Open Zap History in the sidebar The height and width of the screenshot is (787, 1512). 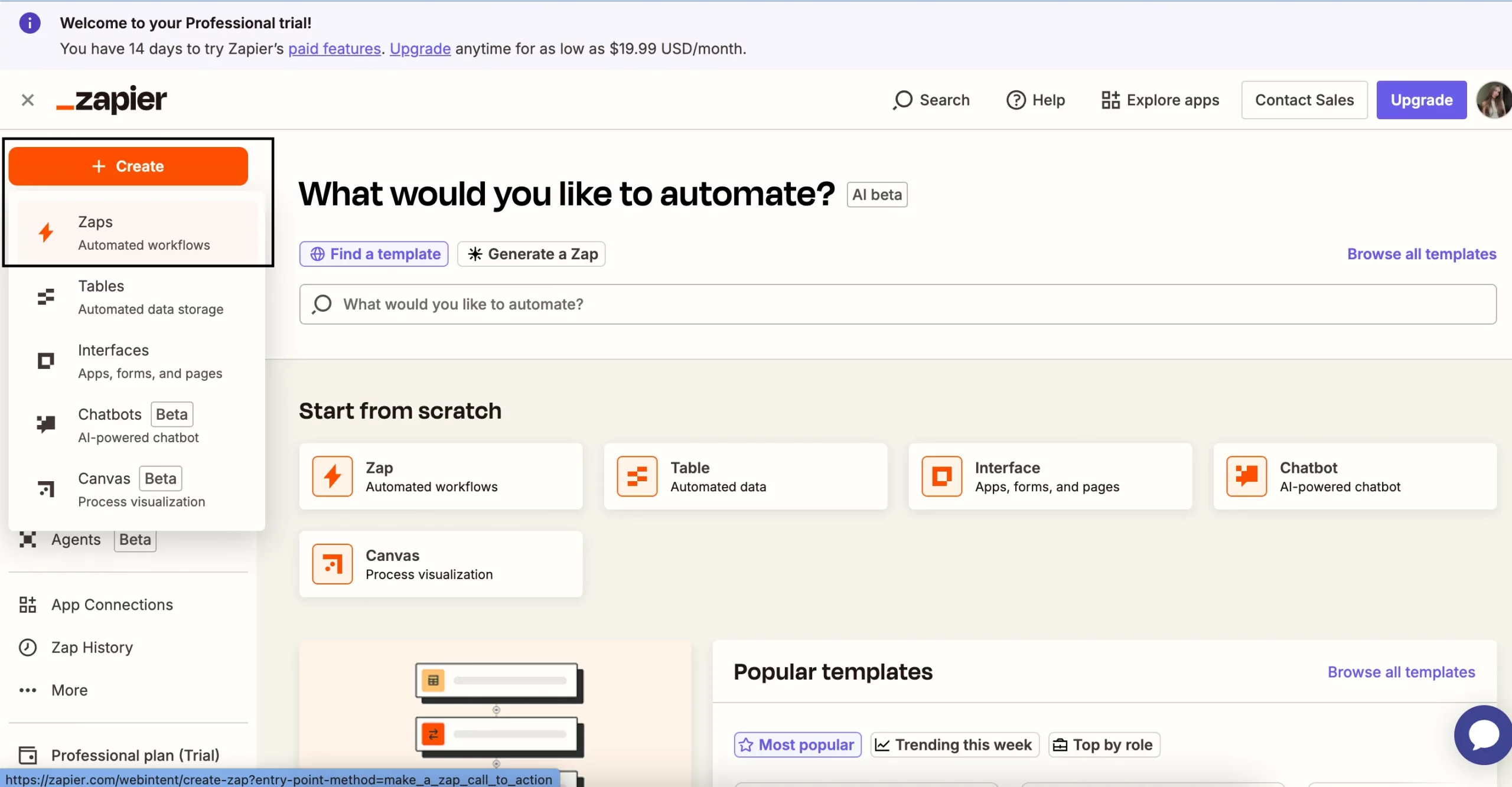point(128,648)
